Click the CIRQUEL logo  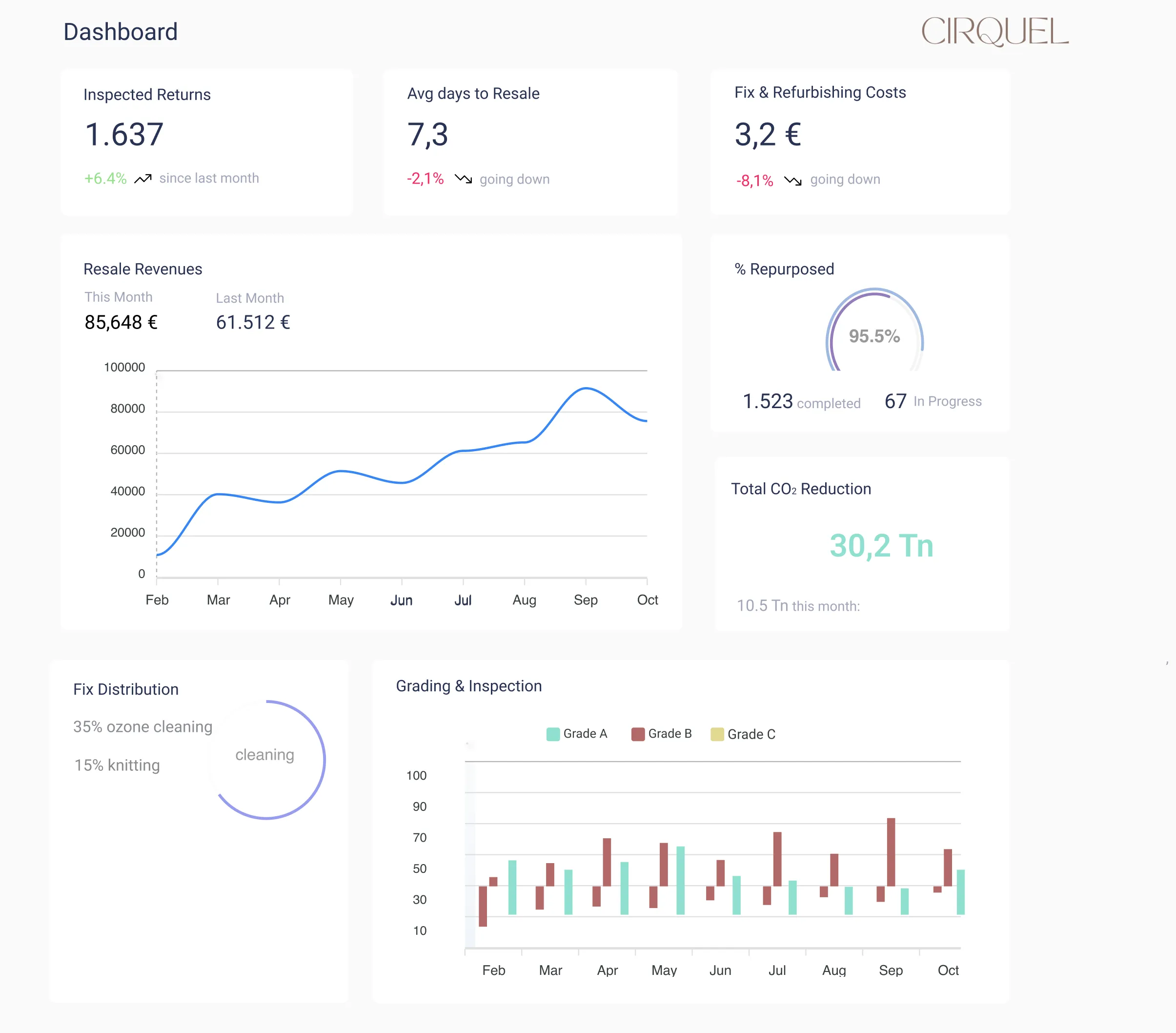click(x=995, y=31)
